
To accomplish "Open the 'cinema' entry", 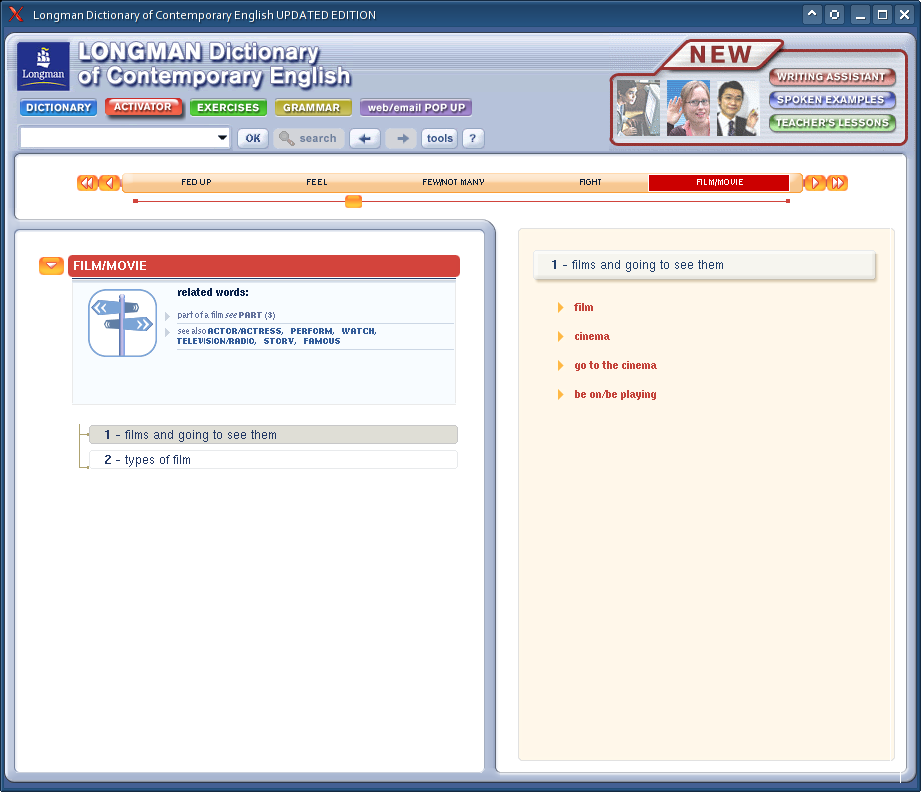I will pos(592,336).
